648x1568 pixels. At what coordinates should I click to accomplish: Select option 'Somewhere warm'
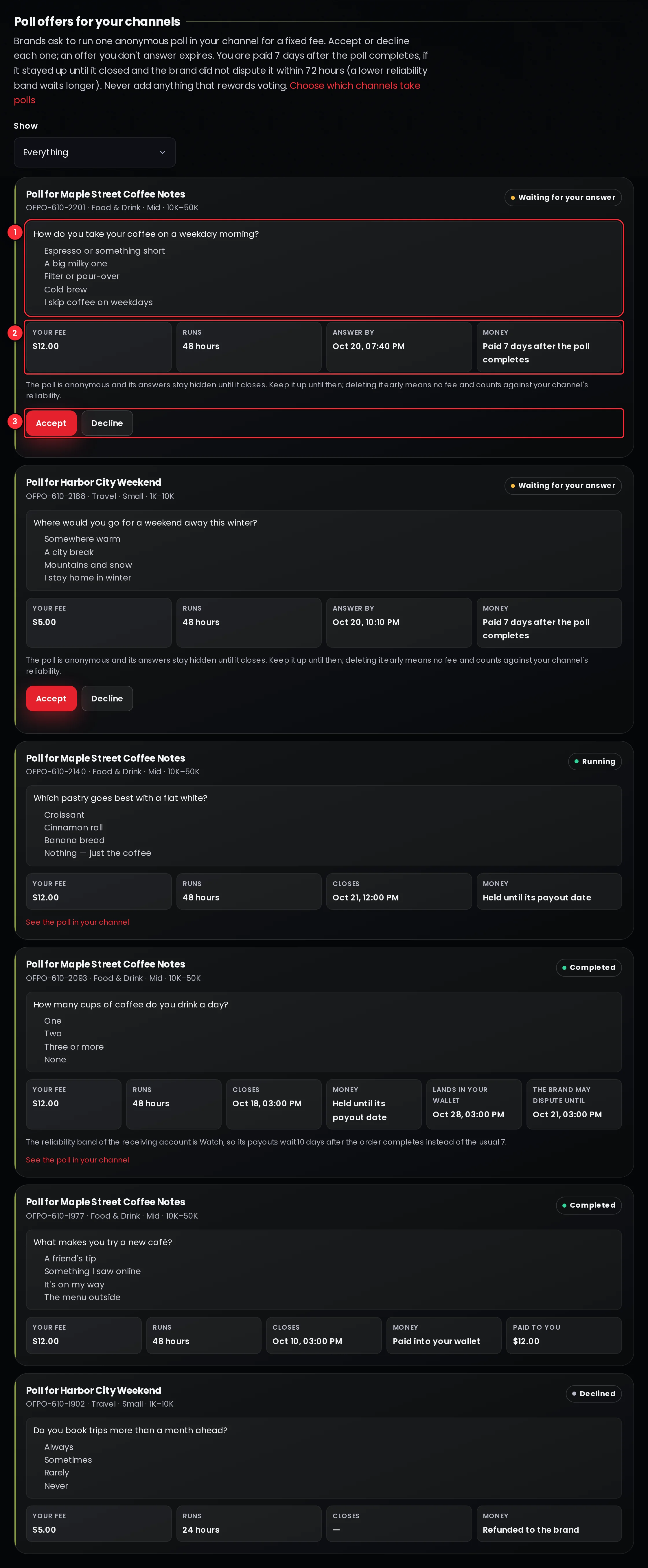82,539
